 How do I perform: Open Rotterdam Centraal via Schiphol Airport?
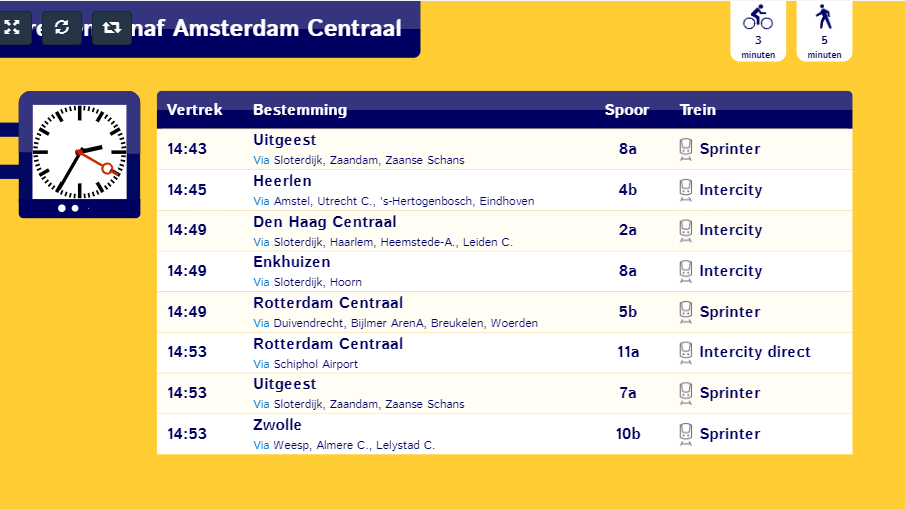[x=504, y=353]
